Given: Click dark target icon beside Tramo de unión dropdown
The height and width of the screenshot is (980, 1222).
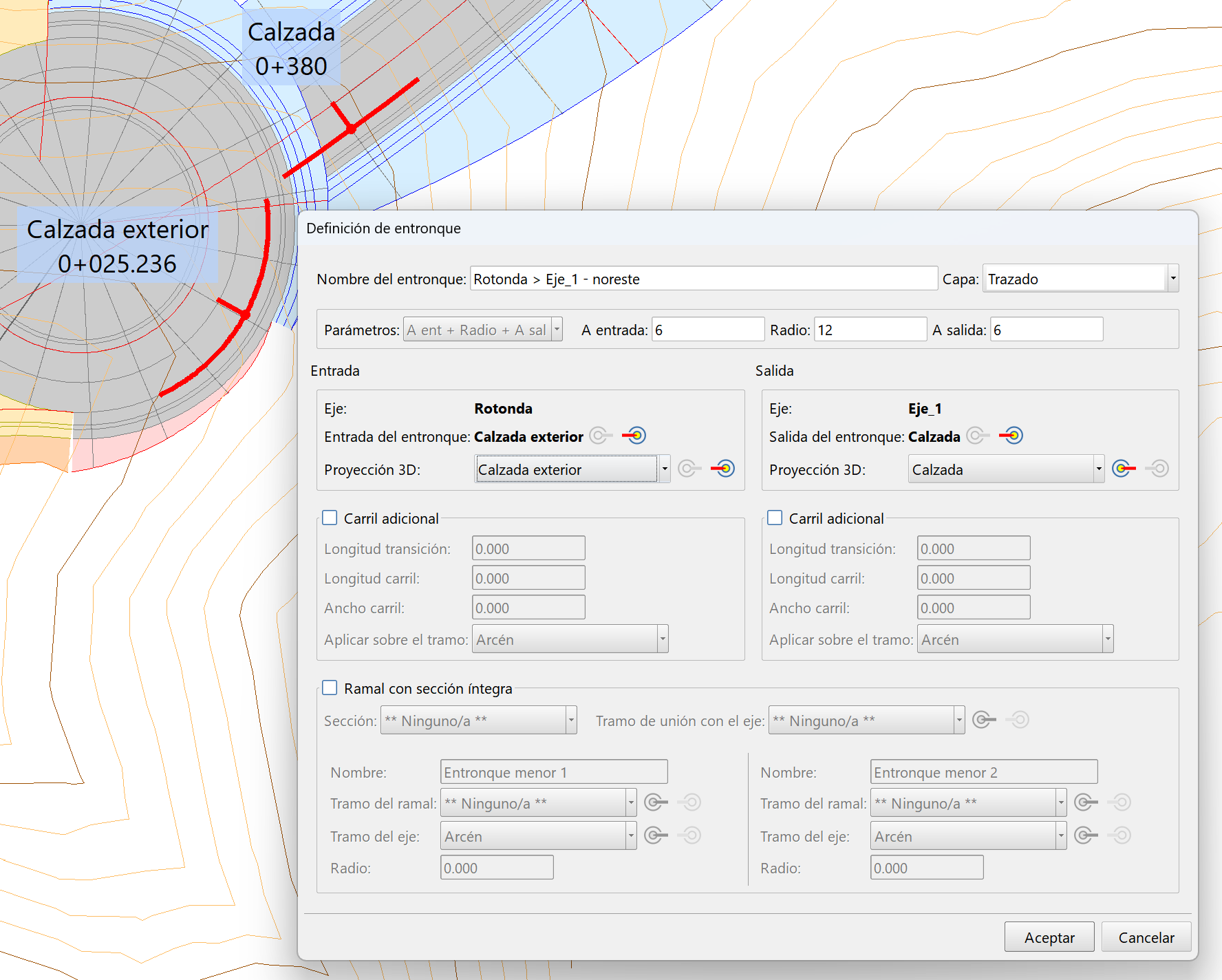Looking at the screenshot, I should click(x=984, y=720).
